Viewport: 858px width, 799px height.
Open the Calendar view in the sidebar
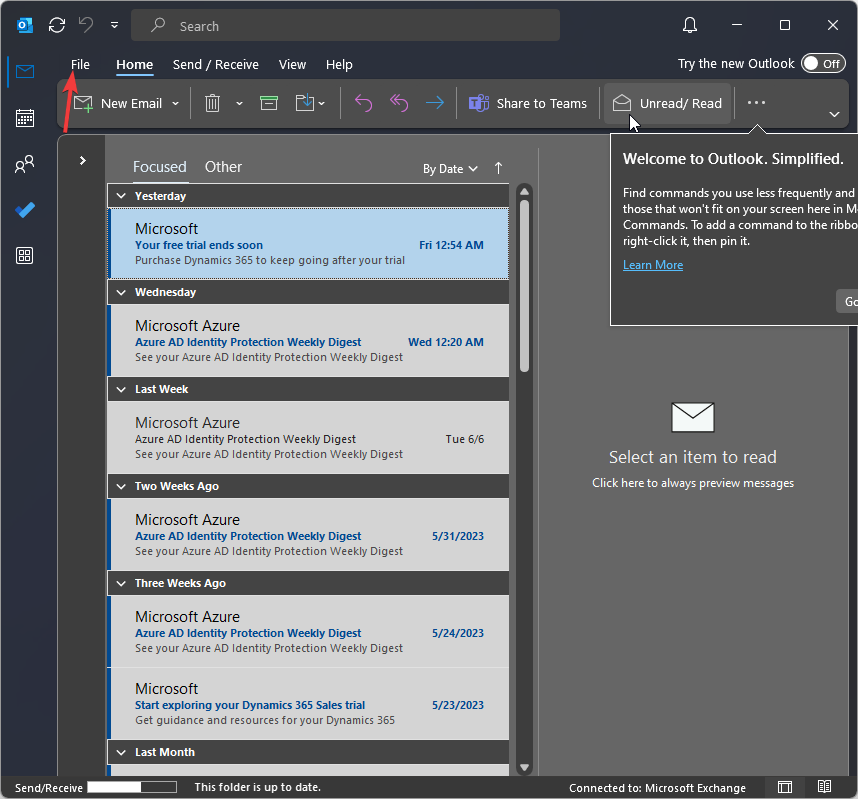pyautogui.click(x=25, y=118)
